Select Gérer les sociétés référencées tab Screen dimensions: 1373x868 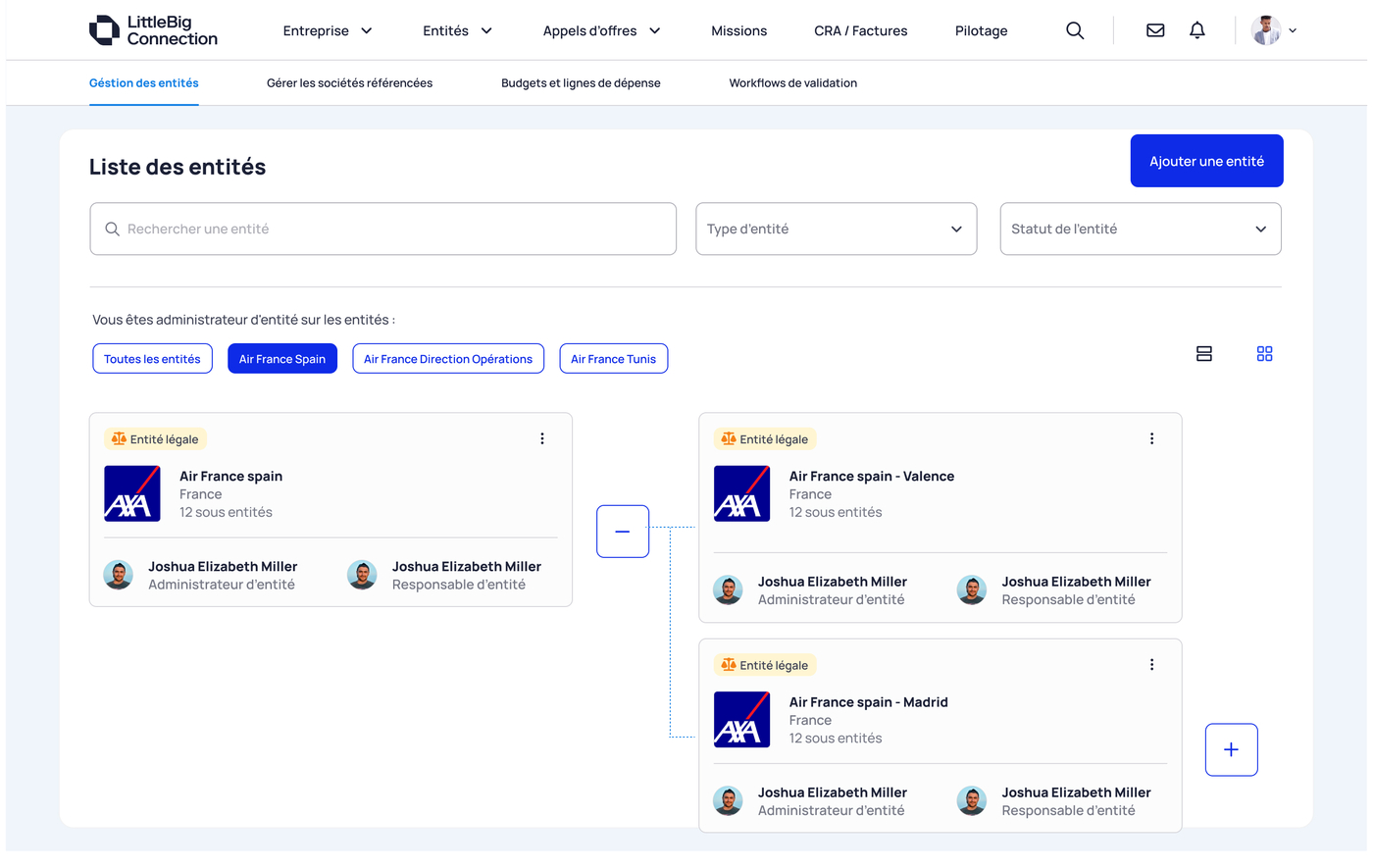349,83
